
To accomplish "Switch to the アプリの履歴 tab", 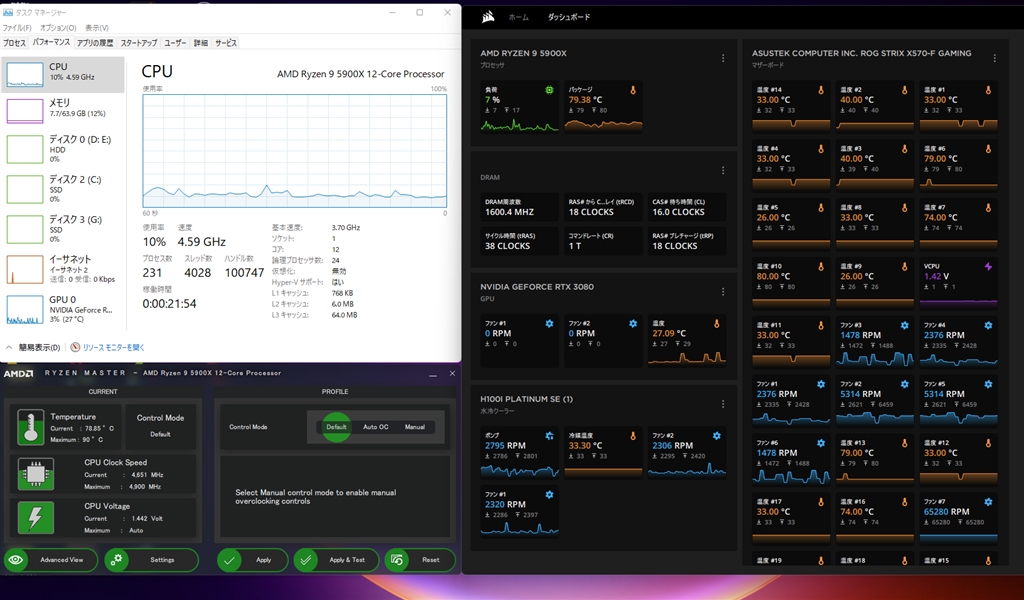I will click(x=95, y=43).
